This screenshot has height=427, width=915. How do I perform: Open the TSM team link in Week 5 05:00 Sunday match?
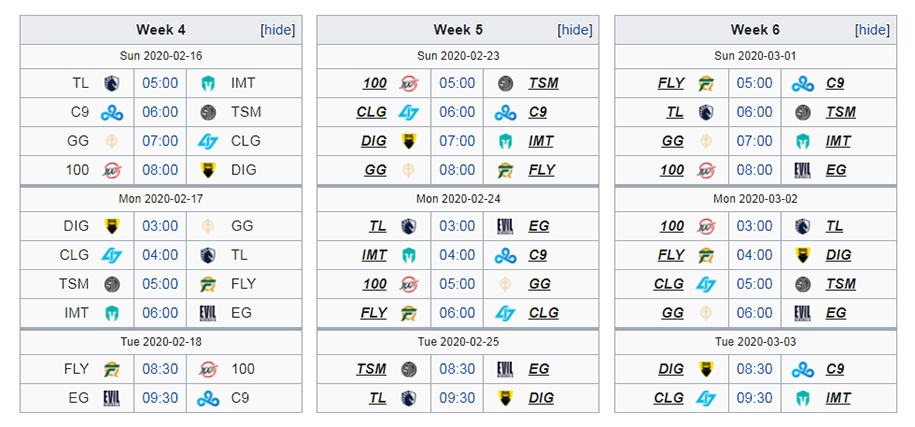tap(543, 83)
